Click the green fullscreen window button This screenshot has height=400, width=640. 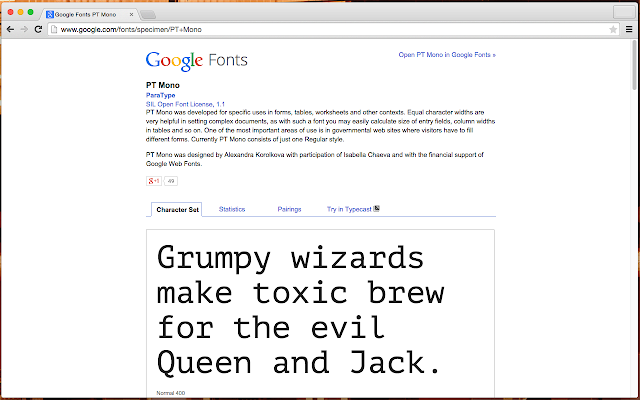(30, 12)
